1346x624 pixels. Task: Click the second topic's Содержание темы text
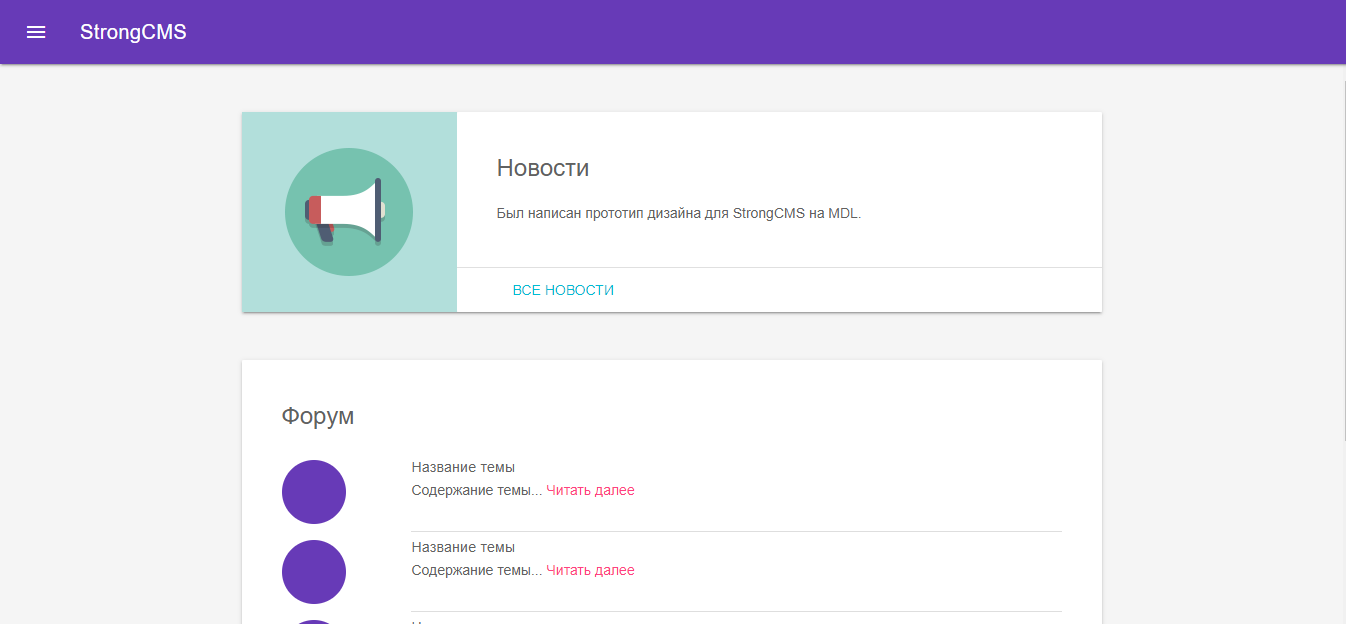click(476, 570)
